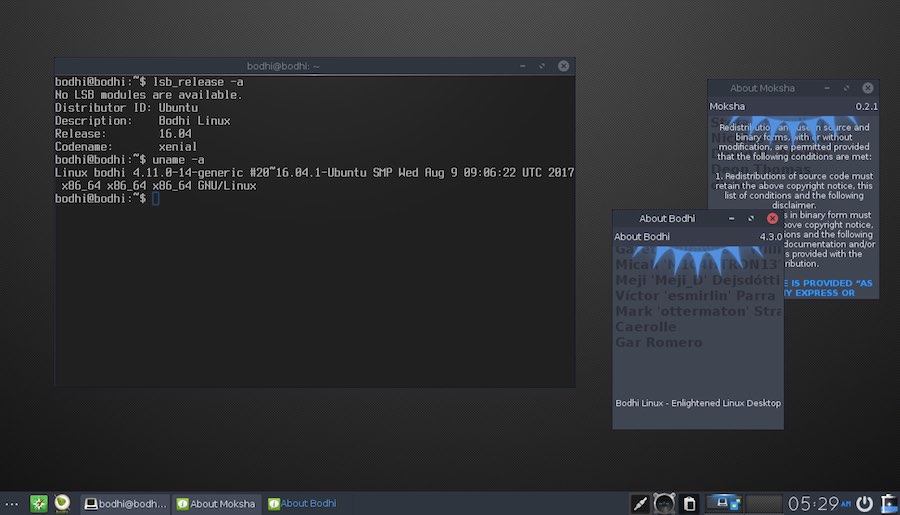
Task: Click 'Codename: xenial' terminal line
Action: tap(126, 146)
